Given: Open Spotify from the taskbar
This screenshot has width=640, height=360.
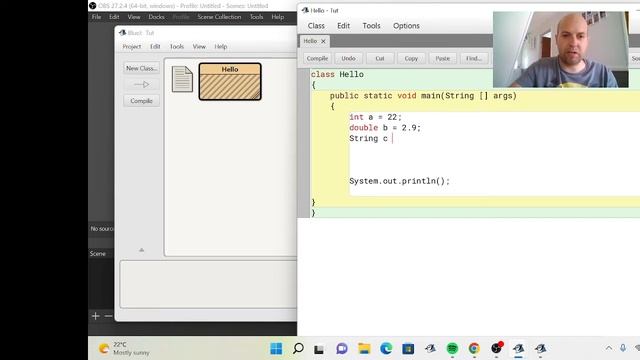Looking at the screenshot, I should (452, 349).
